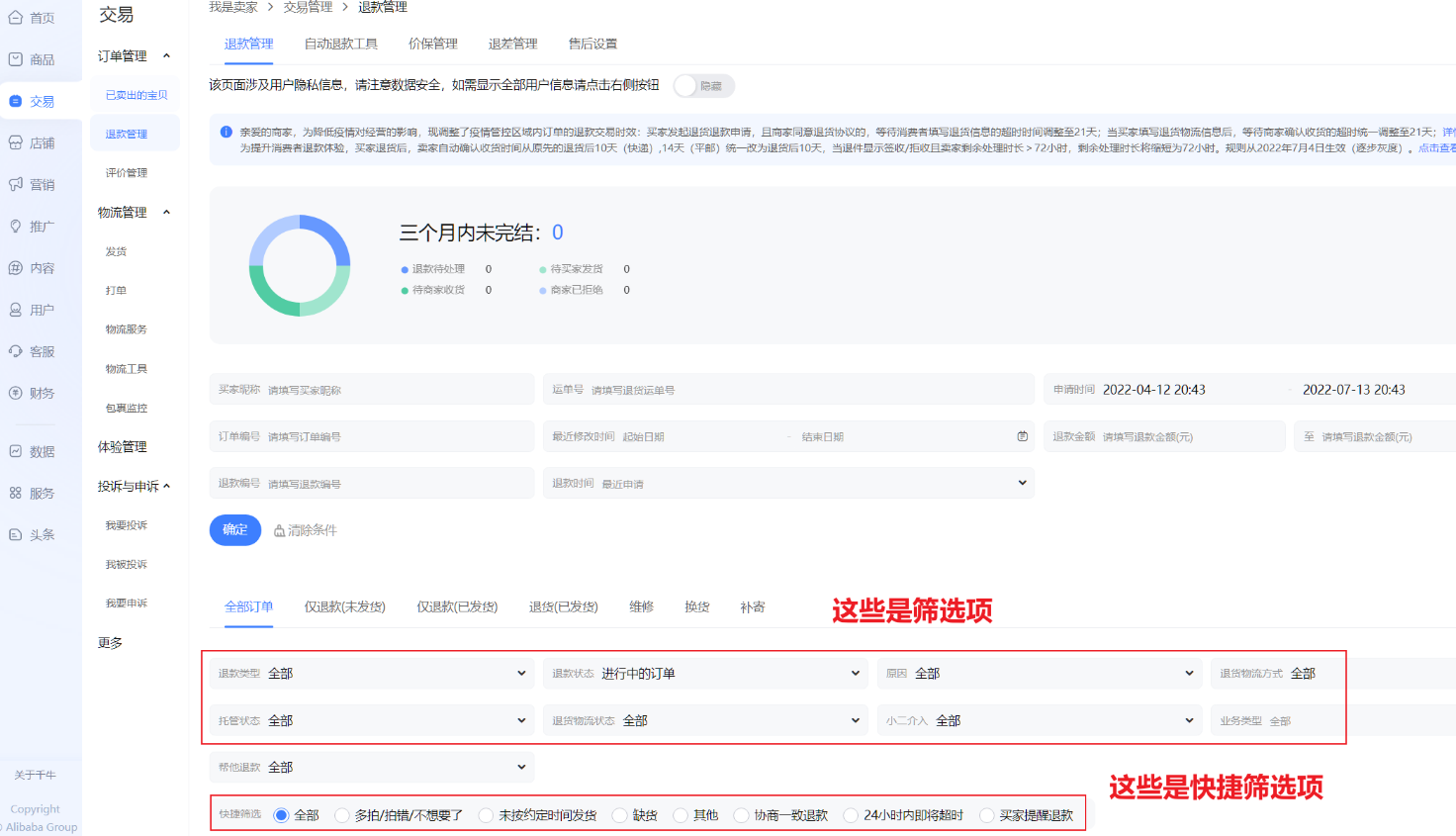Select the 交易 trade sidebar icon
The image size is (1456, 836).
pos(15,101)
